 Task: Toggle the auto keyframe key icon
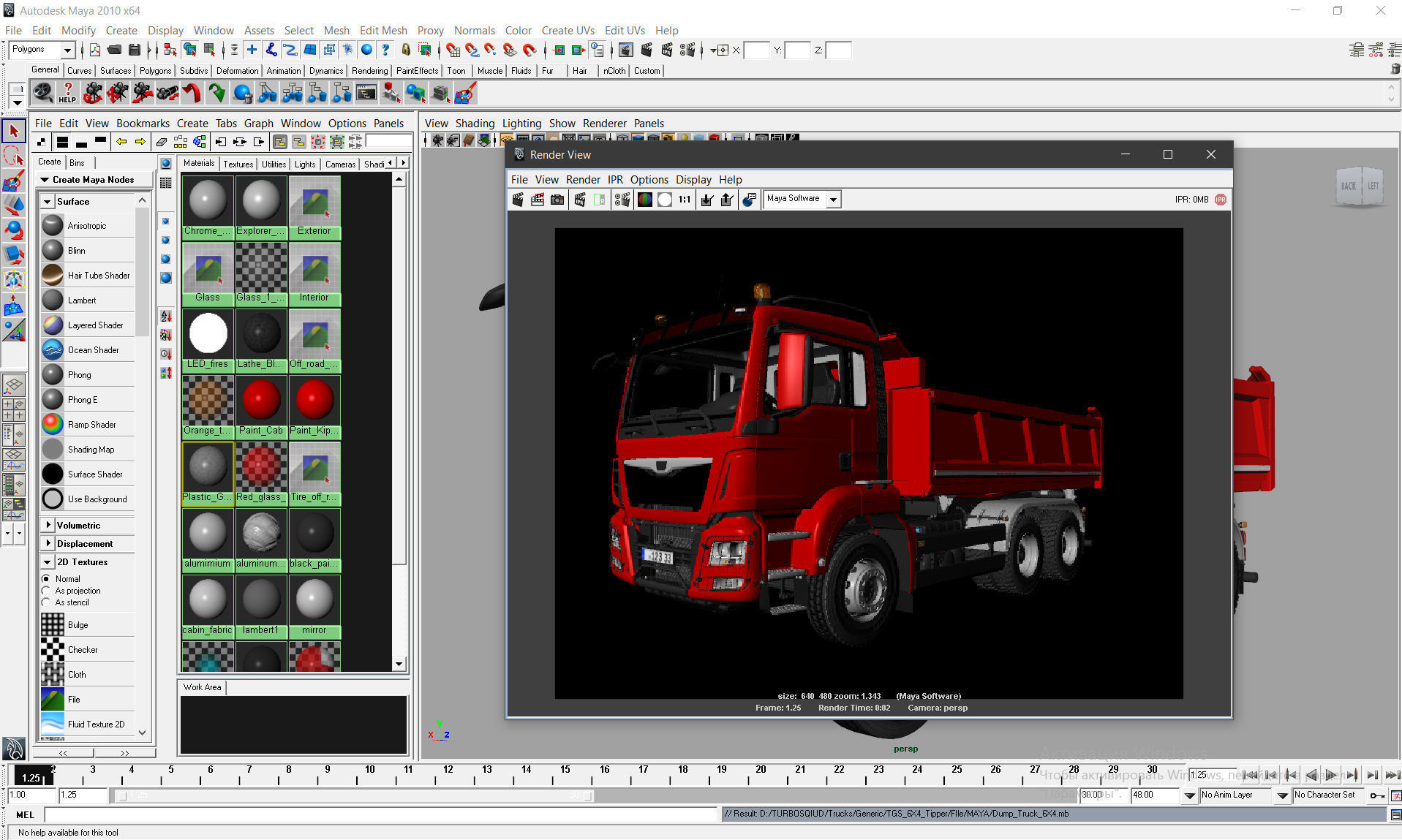(1377, 795)
